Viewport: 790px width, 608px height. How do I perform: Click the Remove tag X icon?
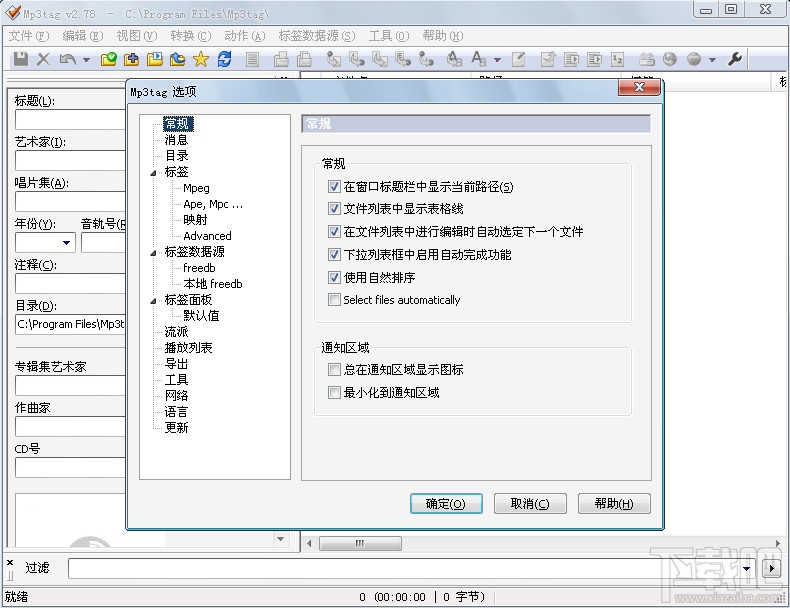tap(43, 59)
